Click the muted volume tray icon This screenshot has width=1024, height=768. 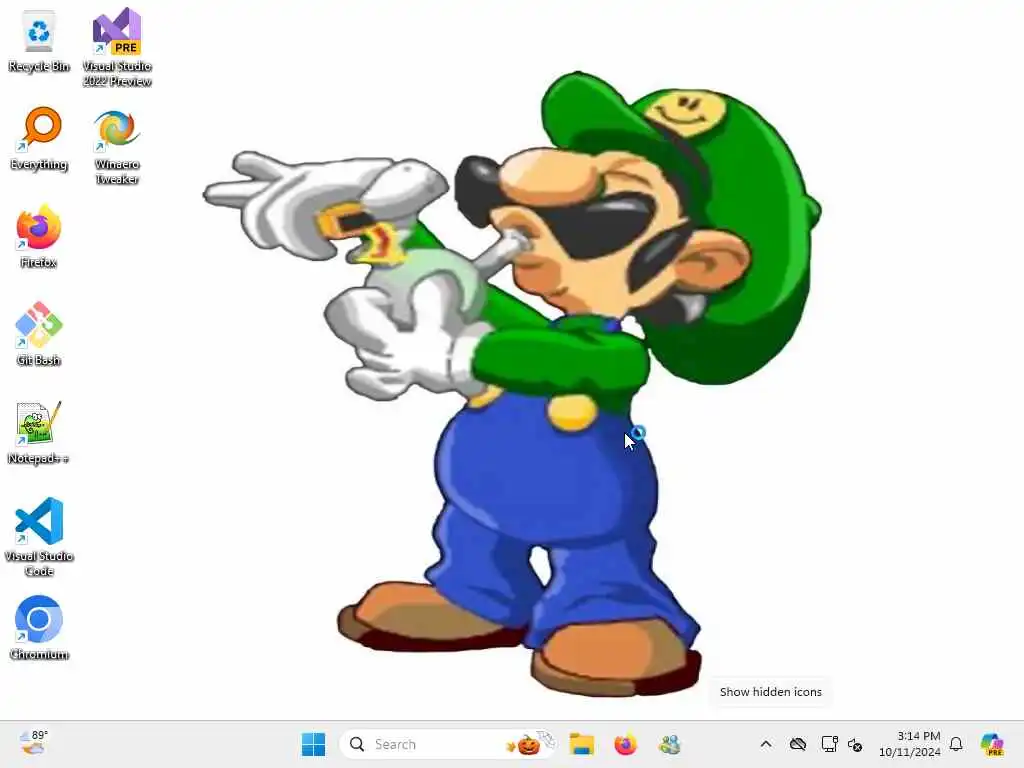tap(855, 744)
